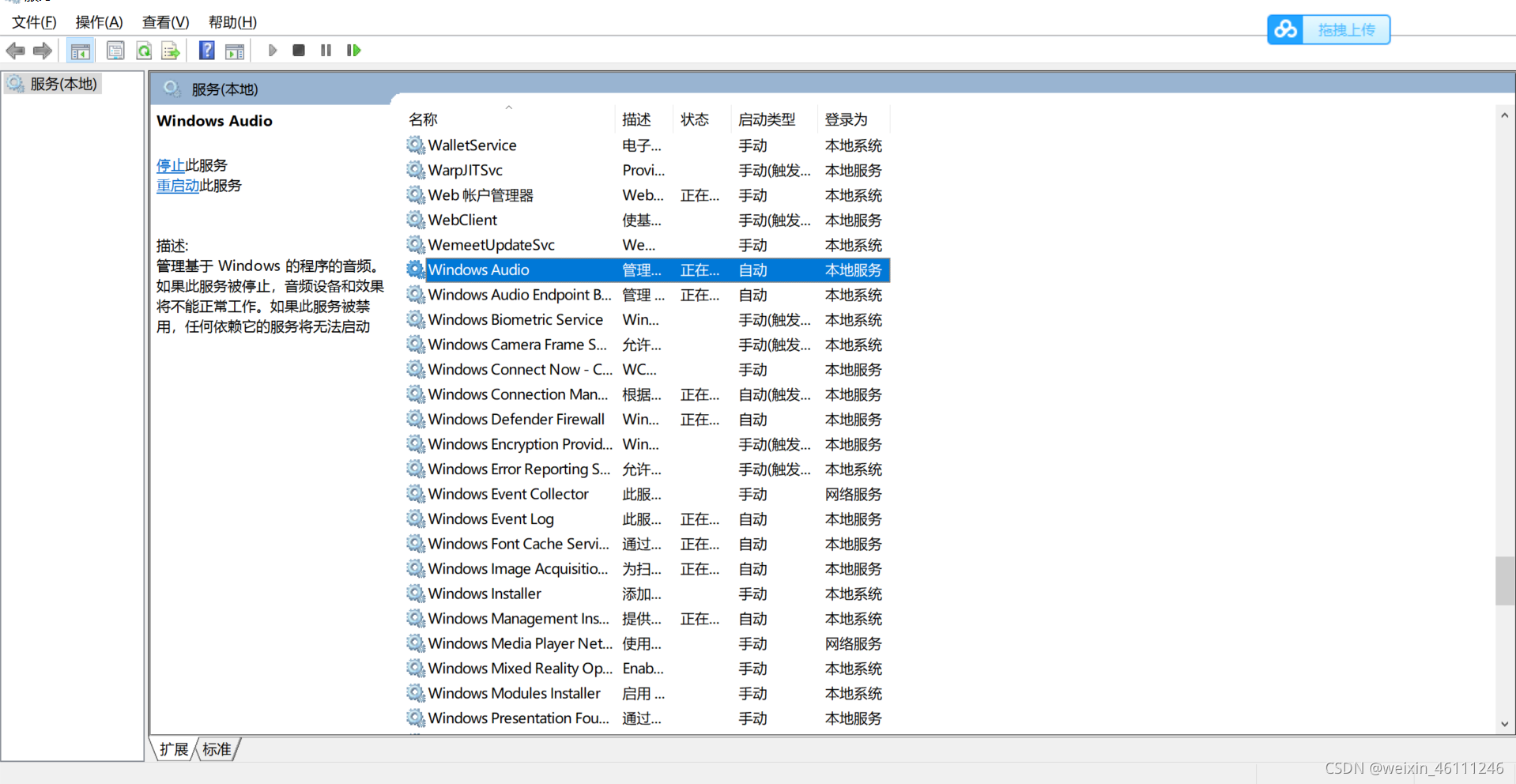Click the Restart Service icon
1516x784 pixels.
pos(353,51)
